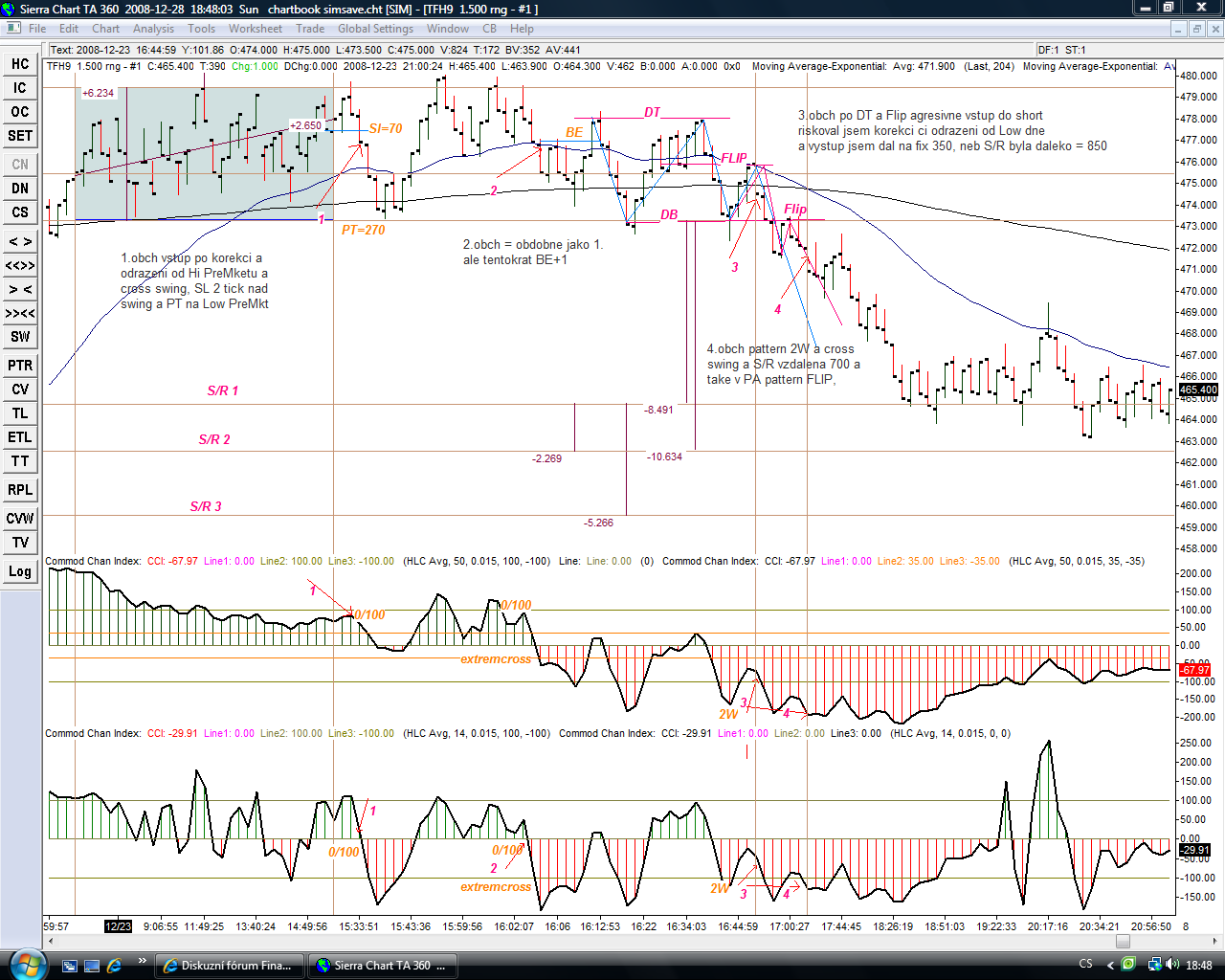Click the 'S/R 2' chart label
Viewport: 1225px width, 980px height.
coord(214,439)
